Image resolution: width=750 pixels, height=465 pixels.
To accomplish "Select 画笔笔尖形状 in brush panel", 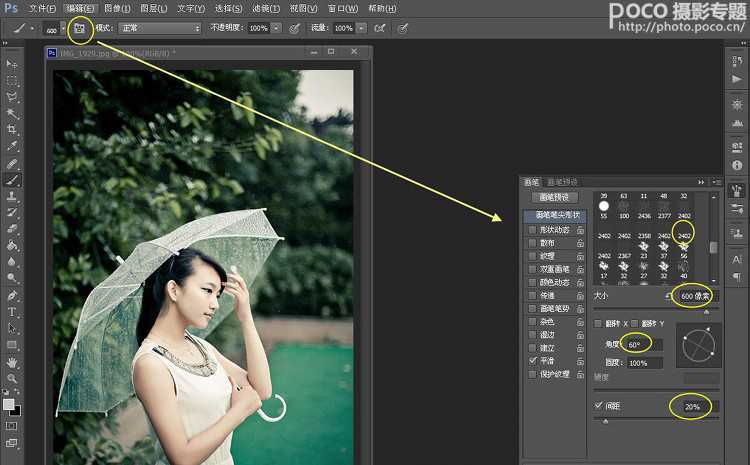I will click(556, 216).
